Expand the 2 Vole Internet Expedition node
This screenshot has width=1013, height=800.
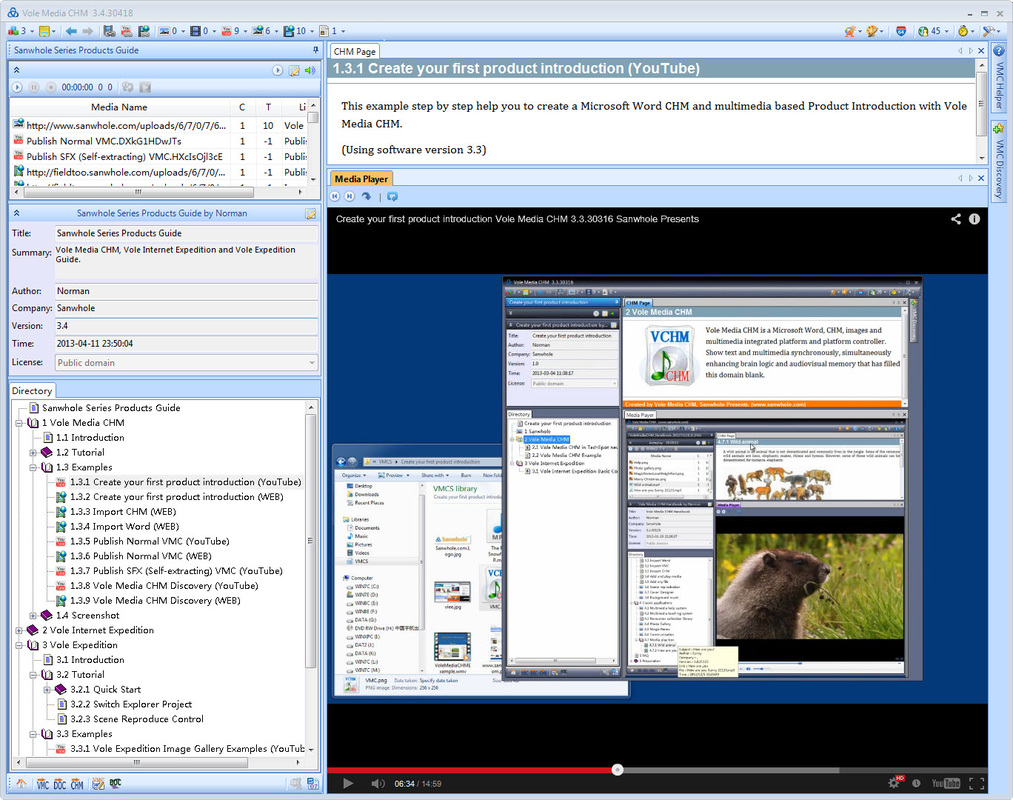point(19,630)
